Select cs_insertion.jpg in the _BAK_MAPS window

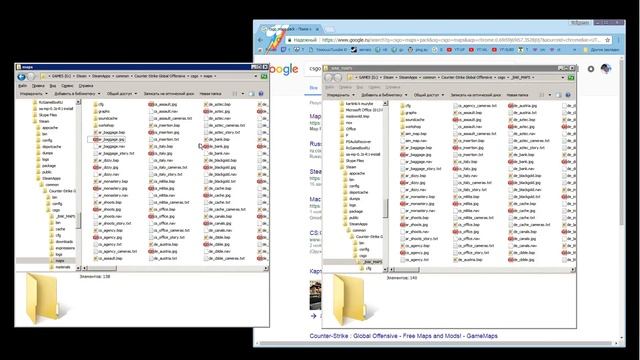tap(468, 148)
